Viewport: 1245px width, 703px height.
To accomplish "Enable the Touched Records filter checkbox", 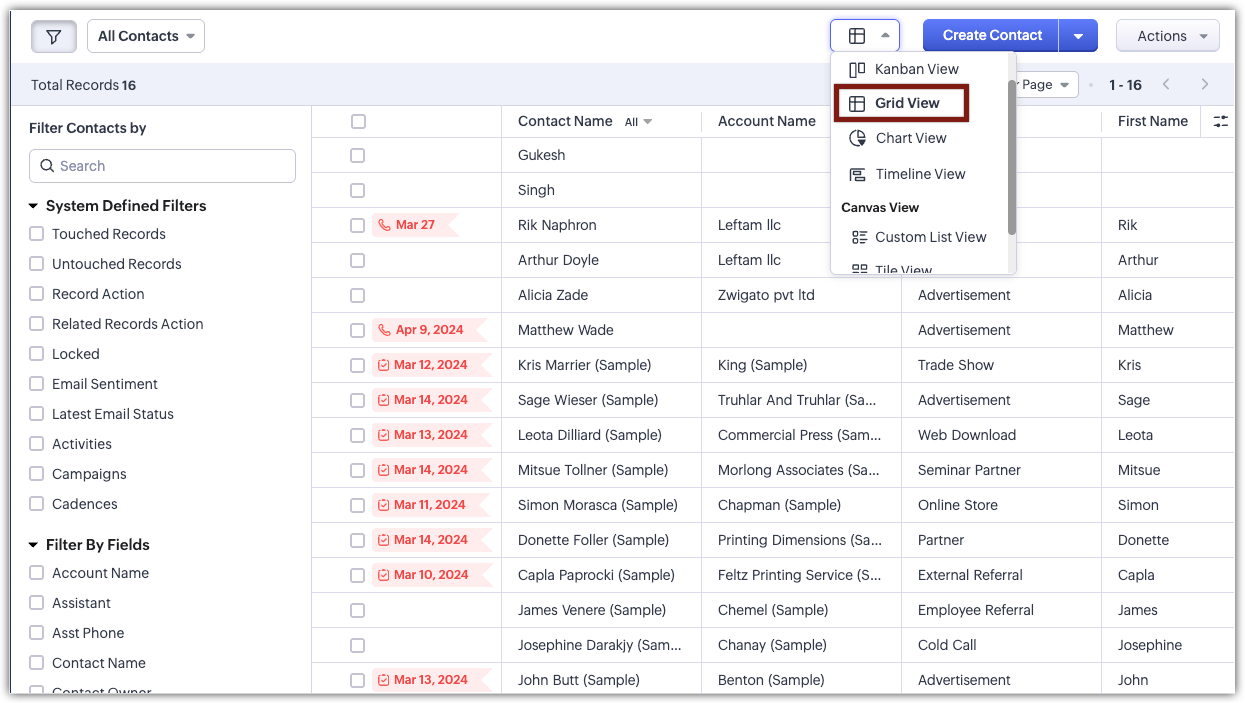I will [37, 234].
